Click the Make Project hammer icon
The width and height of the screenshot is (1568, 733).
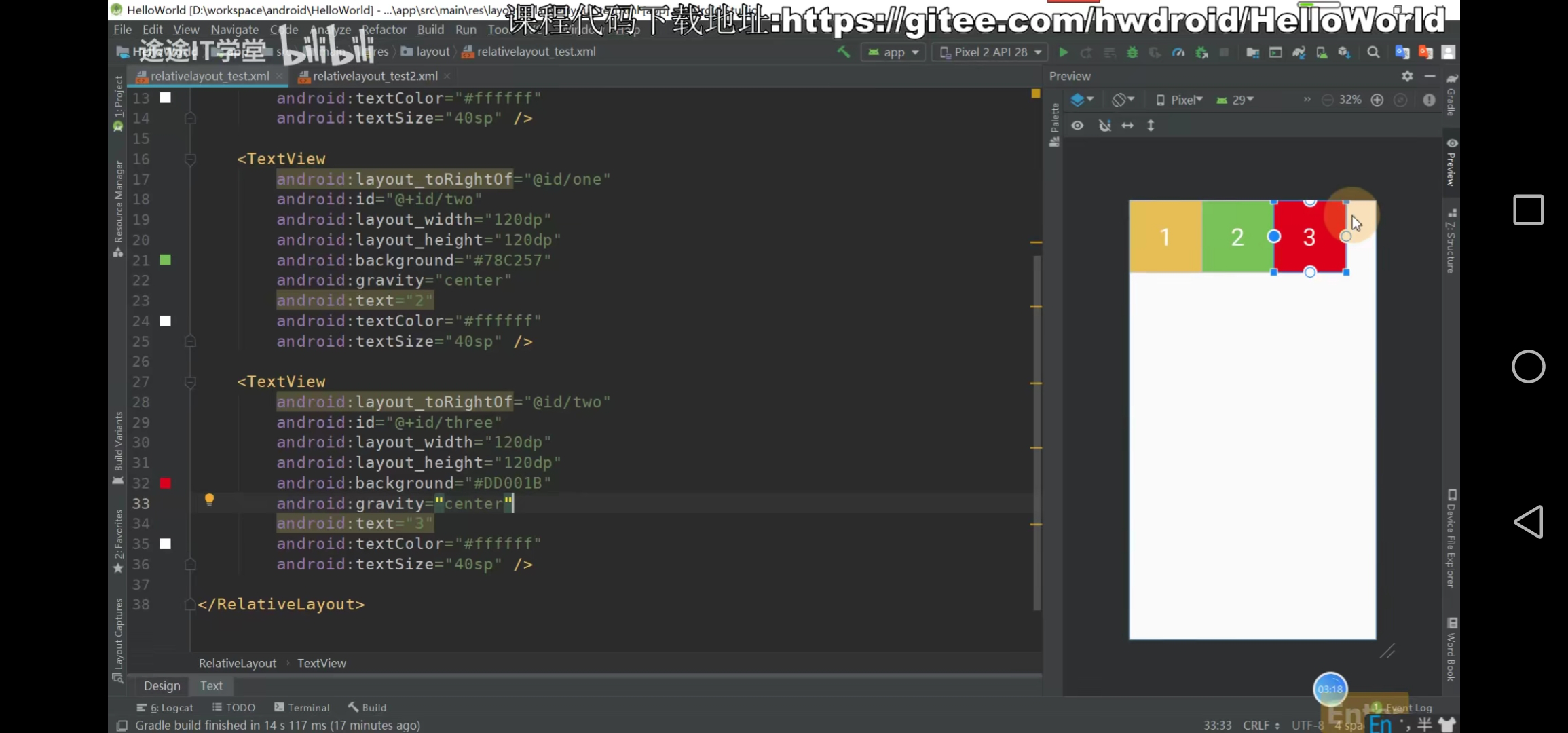(844, 52)
